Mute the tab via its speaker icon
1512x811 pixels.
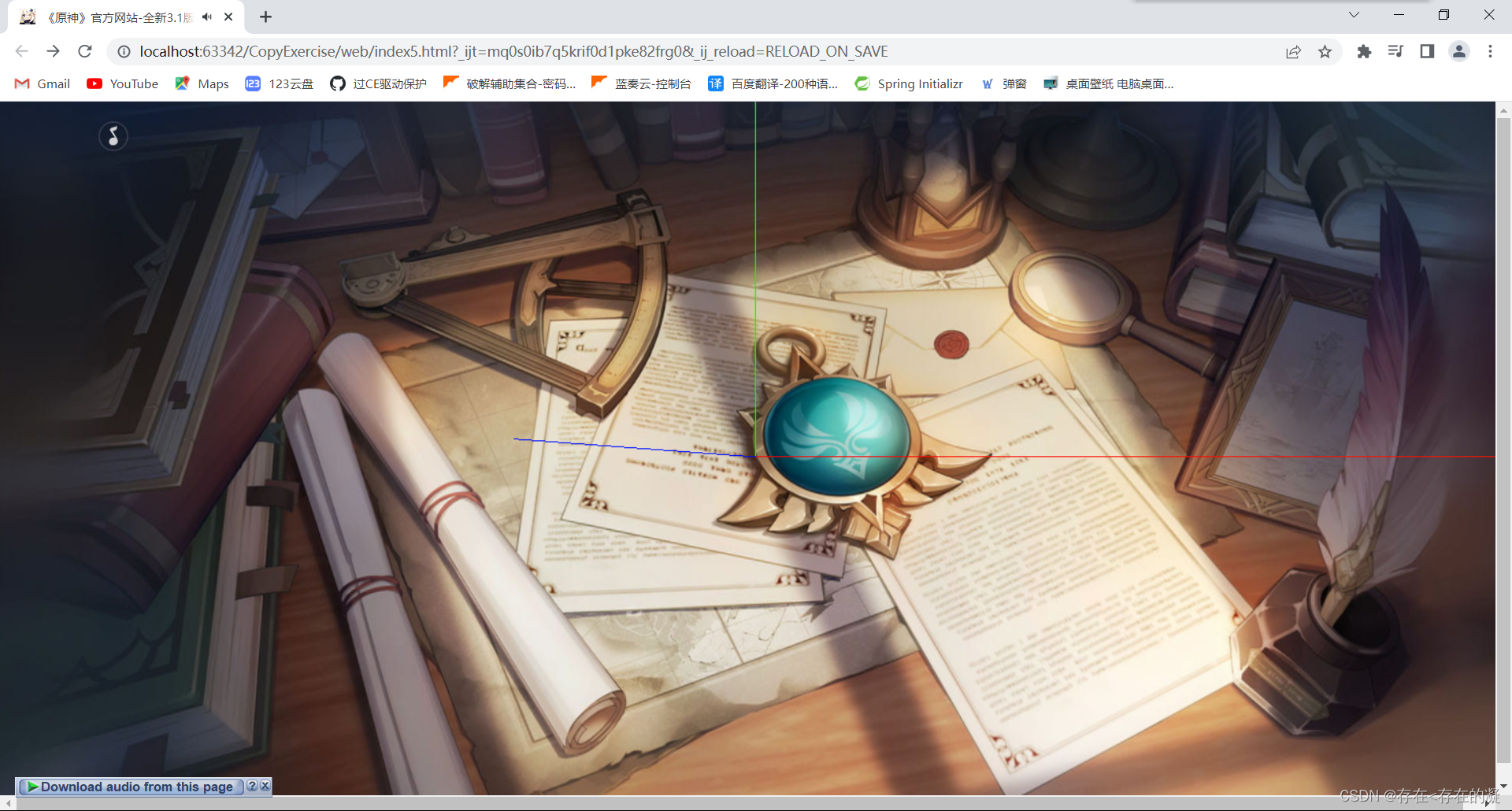point(207,17)
